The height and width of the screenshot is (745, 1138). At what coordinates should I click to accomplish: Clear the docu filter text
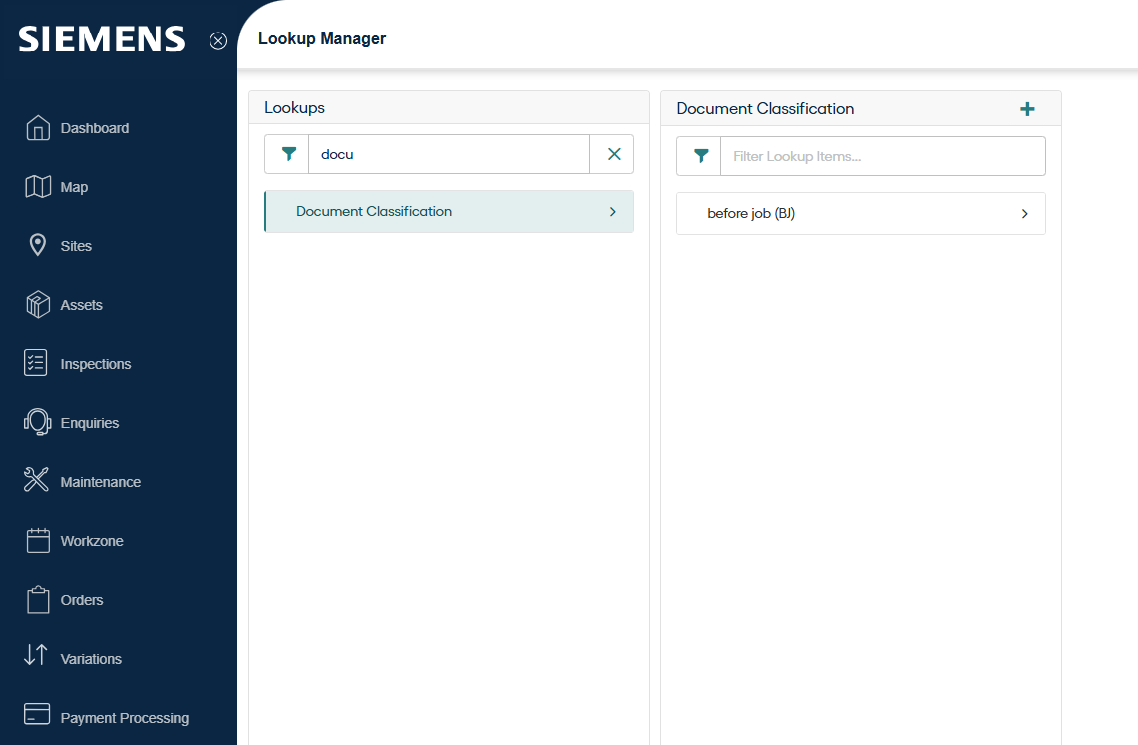(614, 154)
